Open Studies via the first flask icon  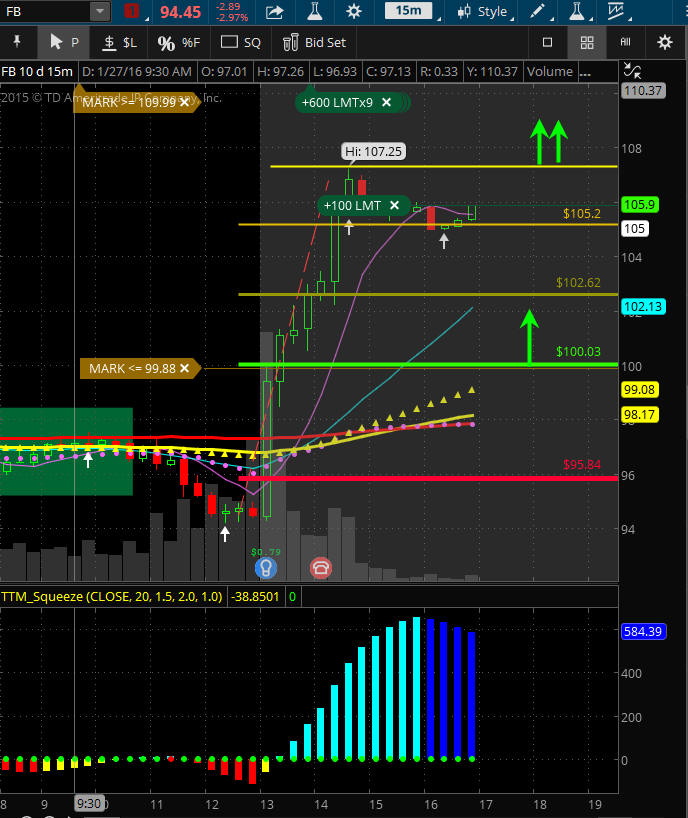(x=315, y=11)
